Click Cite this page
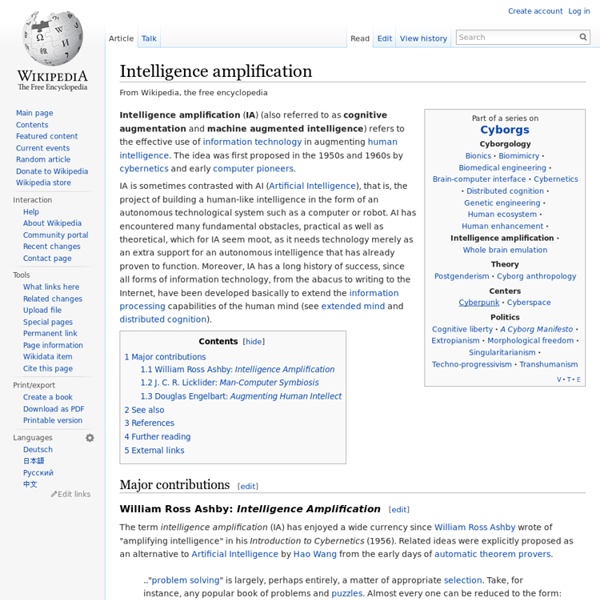The image size is (600, 600). [48, 368]
